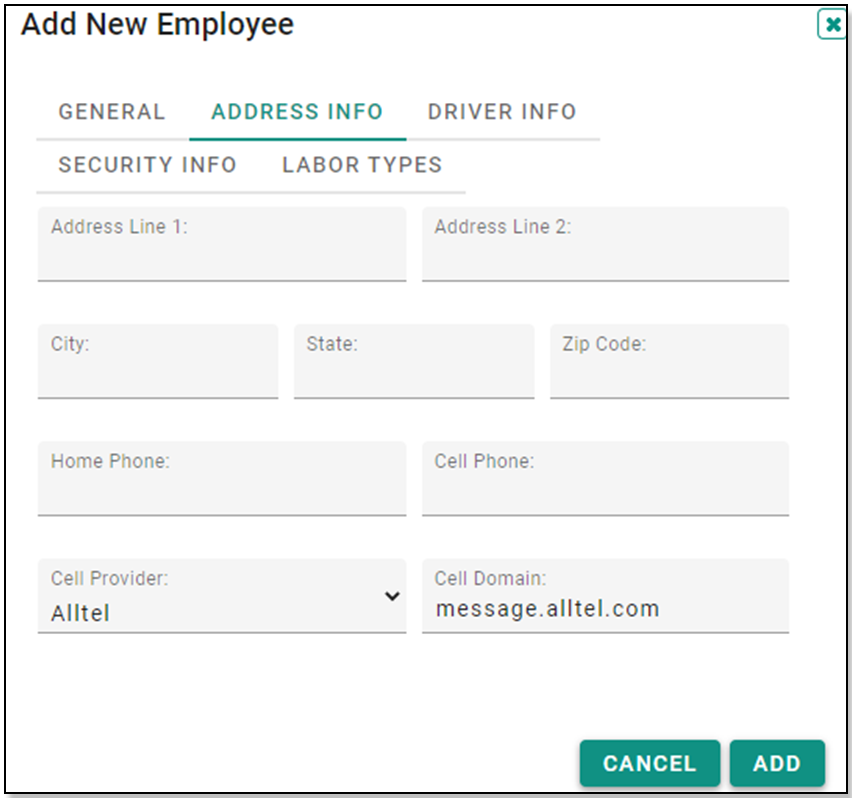Click into the City field
The image size is (852, 798).
point(158,361)
